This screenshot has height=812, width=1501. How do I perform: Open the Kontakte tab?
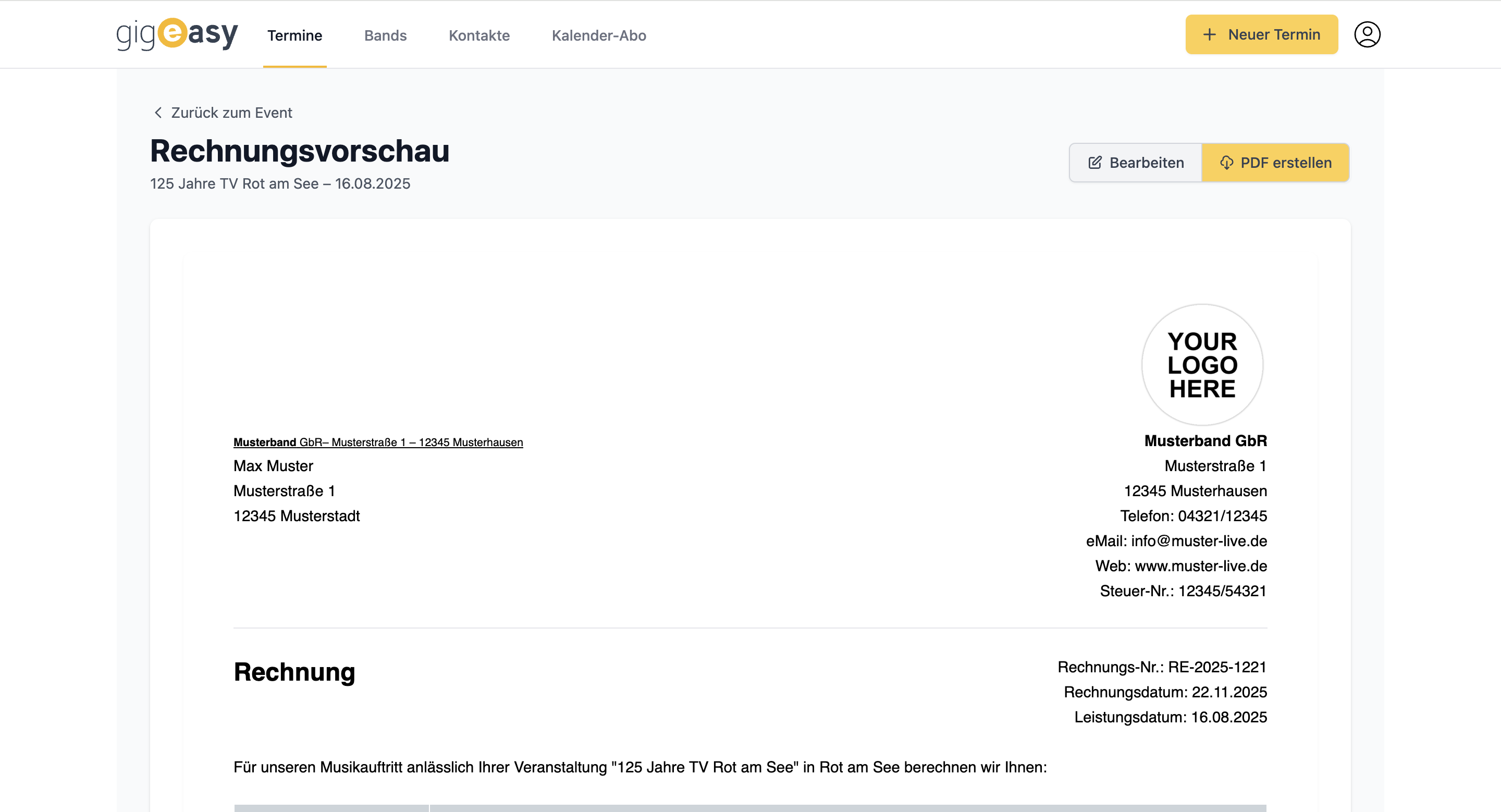[479, 35]
